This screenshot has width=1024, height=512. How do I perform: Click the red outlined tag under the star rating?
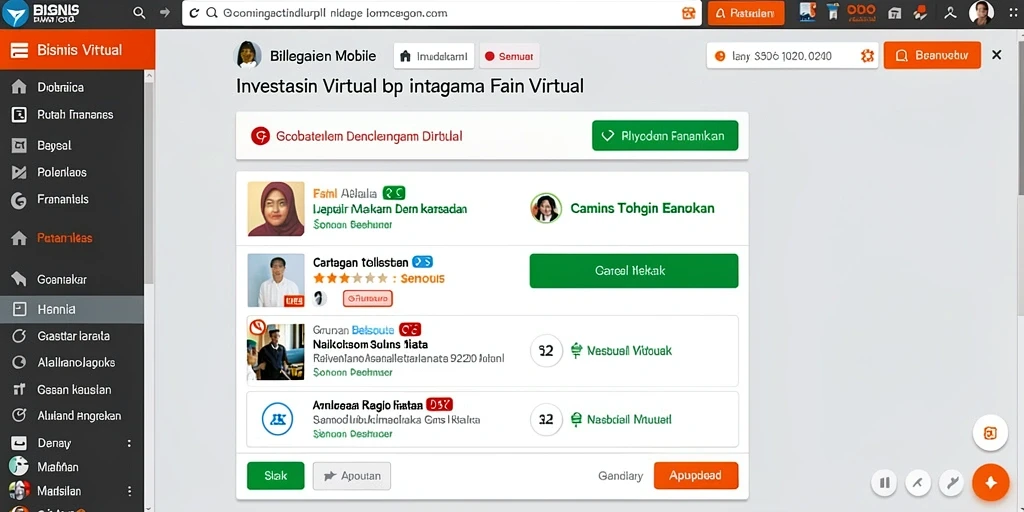[x=368, y=299]
